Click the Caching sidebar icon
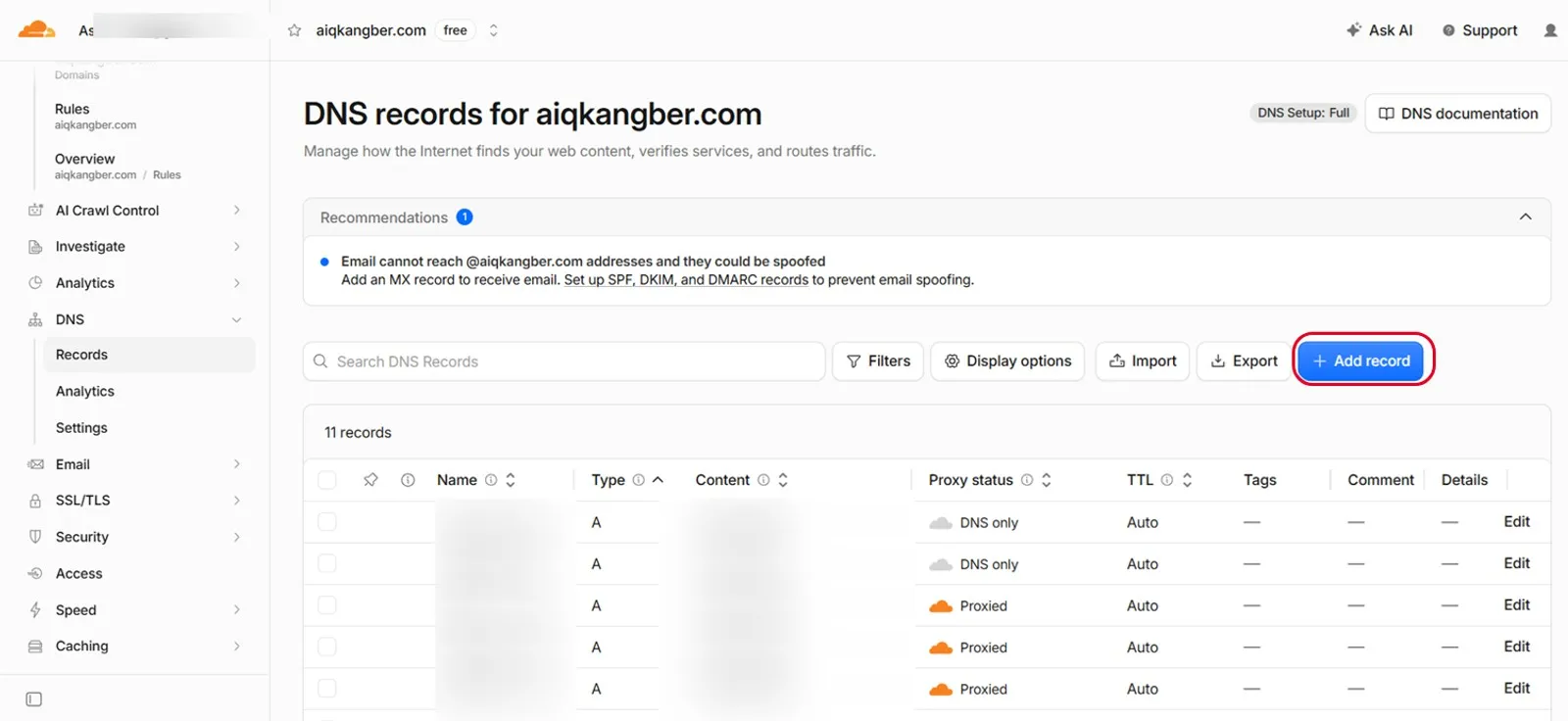 click(35, 647)
